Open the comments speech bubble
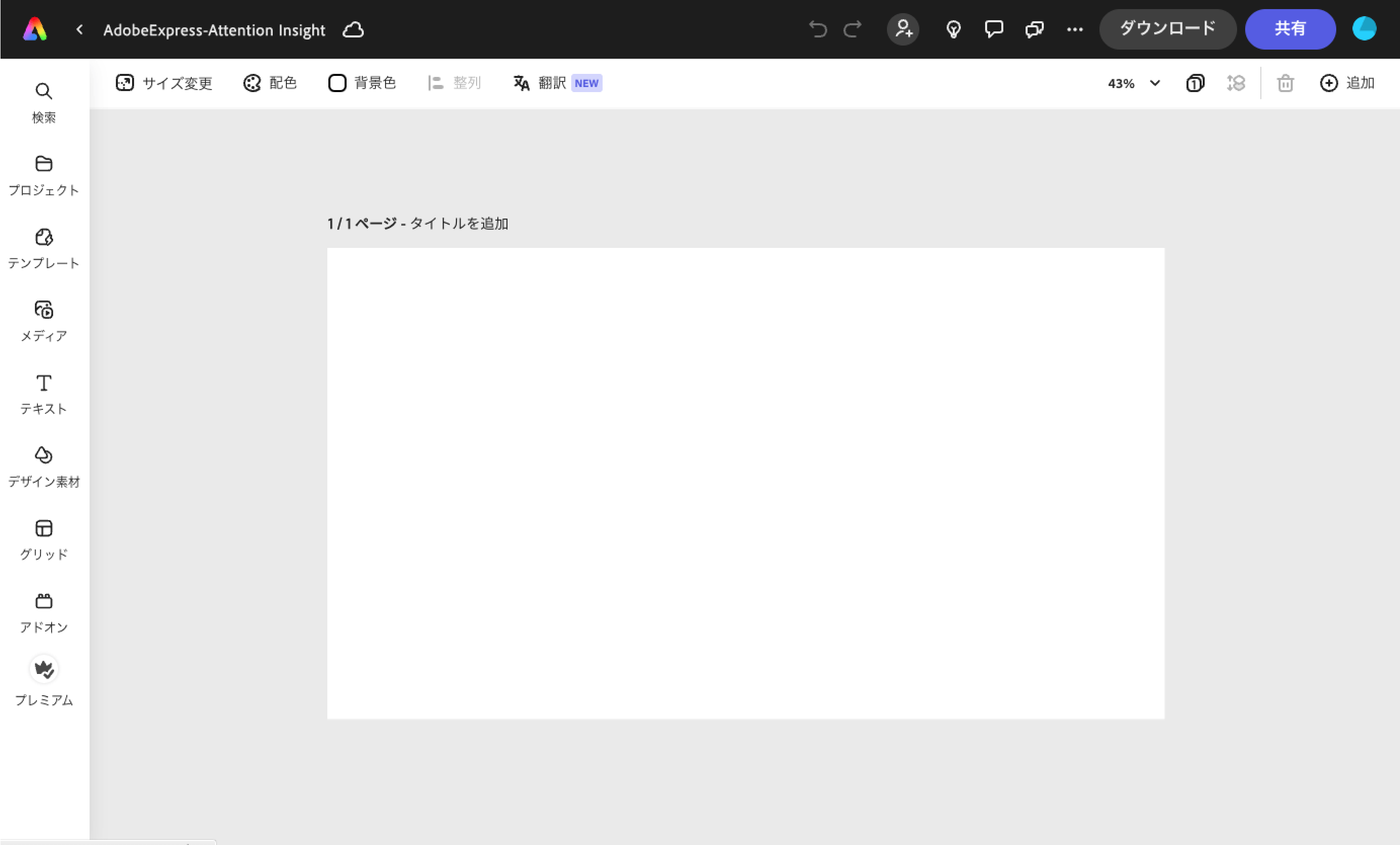1400x845 pixels. click(x=994, y=29)
